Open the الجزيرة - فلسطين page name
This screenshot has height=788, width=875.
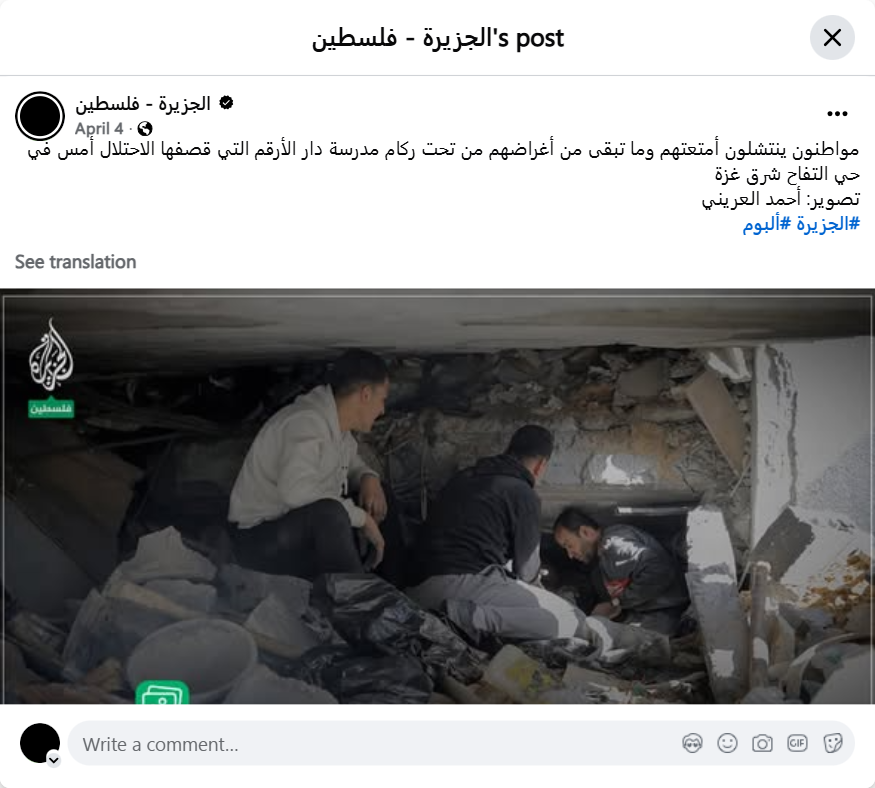[x=143, y=104]
